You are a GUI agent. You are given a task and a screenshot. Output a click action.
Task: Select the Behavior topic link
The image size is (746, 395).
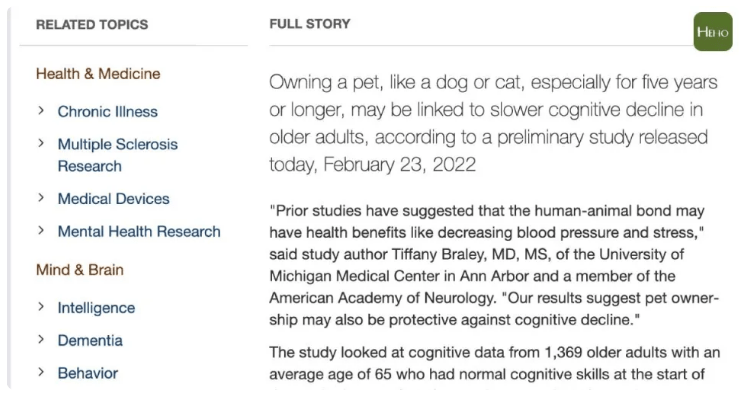click(x=88, y=373)
